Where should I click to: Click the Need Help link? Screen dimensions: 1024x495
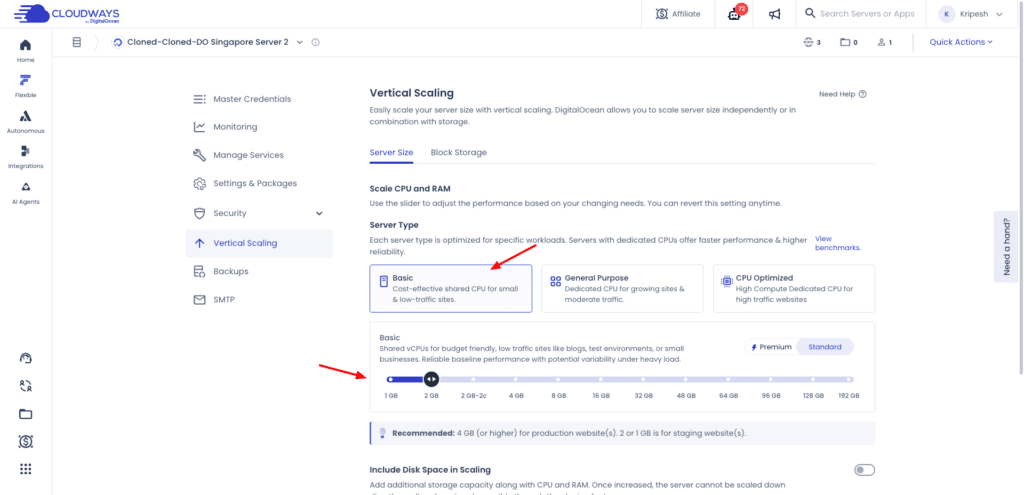coord(837,94)
